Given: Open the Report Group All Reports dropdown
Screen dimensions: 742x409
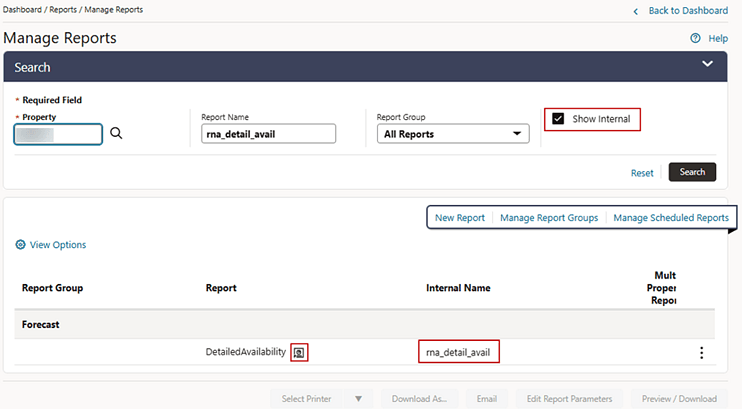Looking at the screenshot, I should tap(453, 134).
